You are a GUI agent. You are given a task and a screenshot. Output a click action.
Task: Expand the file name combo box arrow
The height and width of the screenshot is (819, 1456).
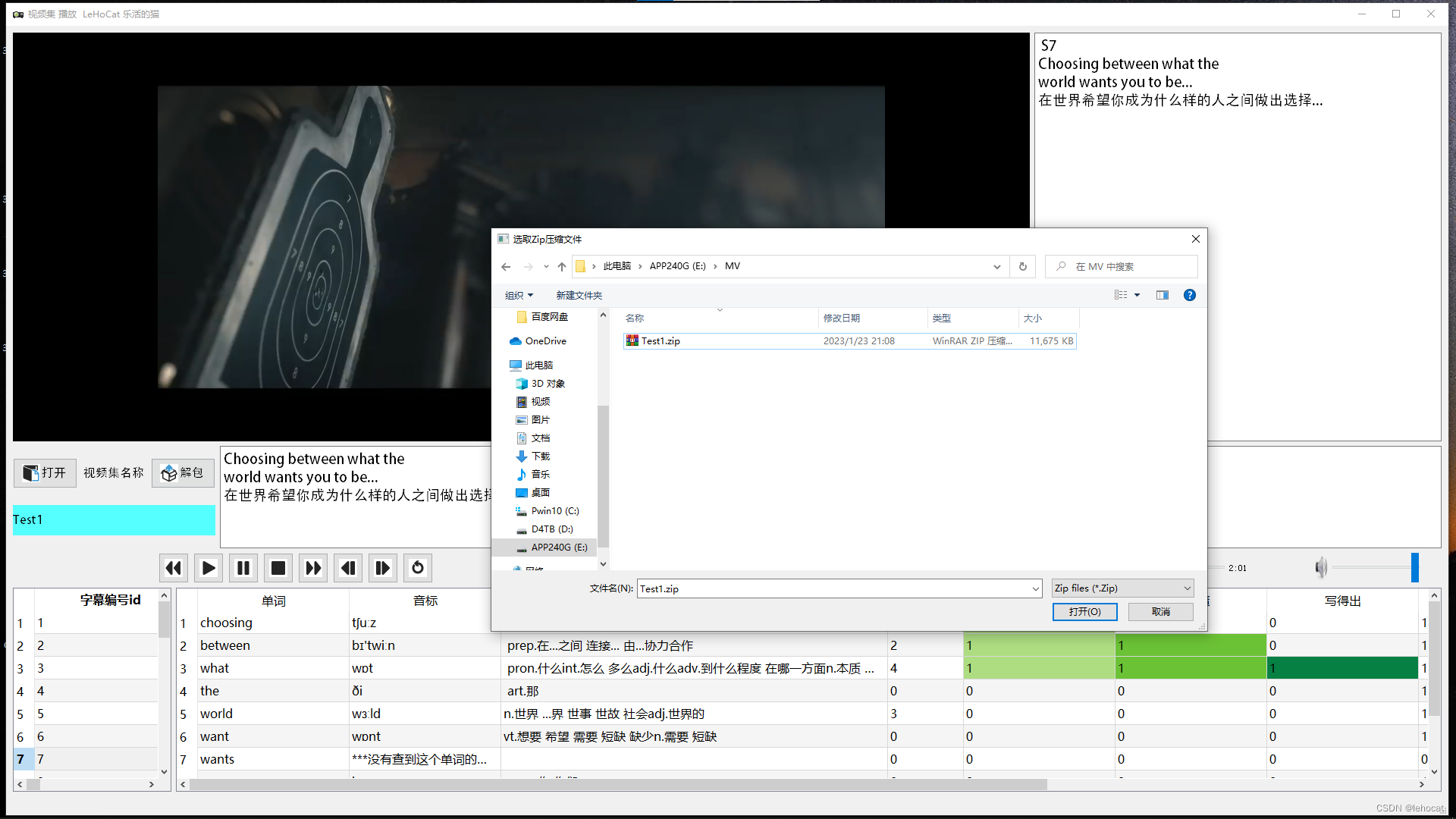(1035, 589)
